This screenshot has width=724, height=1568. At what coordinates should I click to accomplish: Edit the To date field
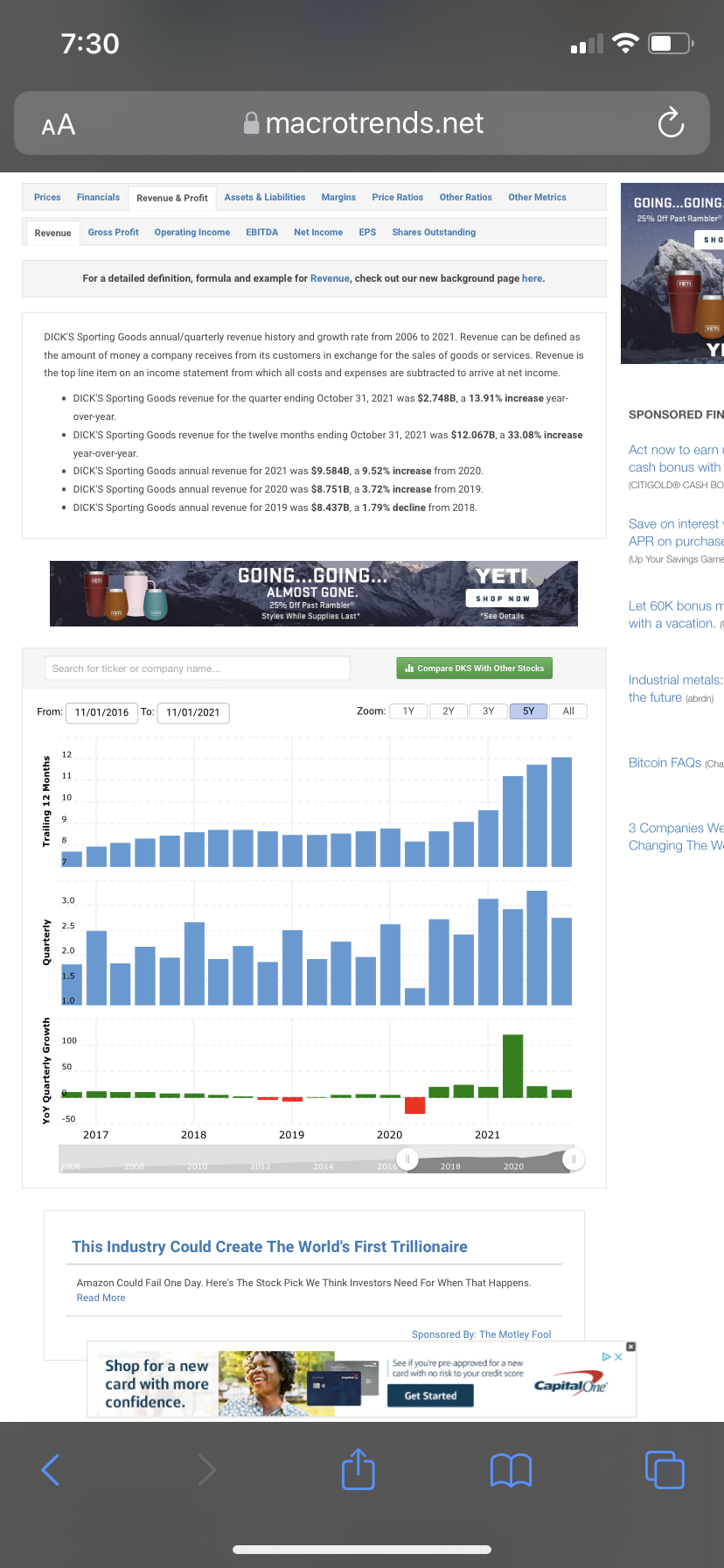click(193, 712)
